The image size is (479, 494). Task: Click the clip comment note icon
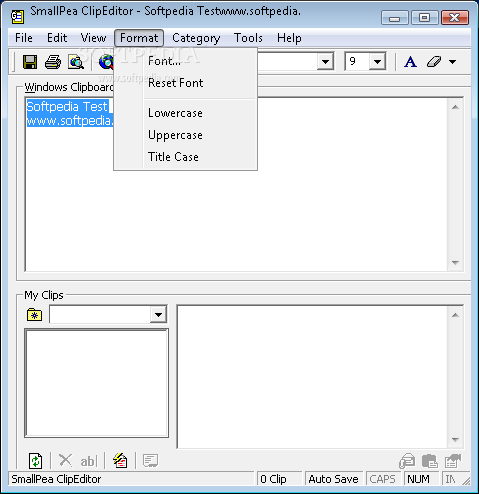tap(150, 461)
